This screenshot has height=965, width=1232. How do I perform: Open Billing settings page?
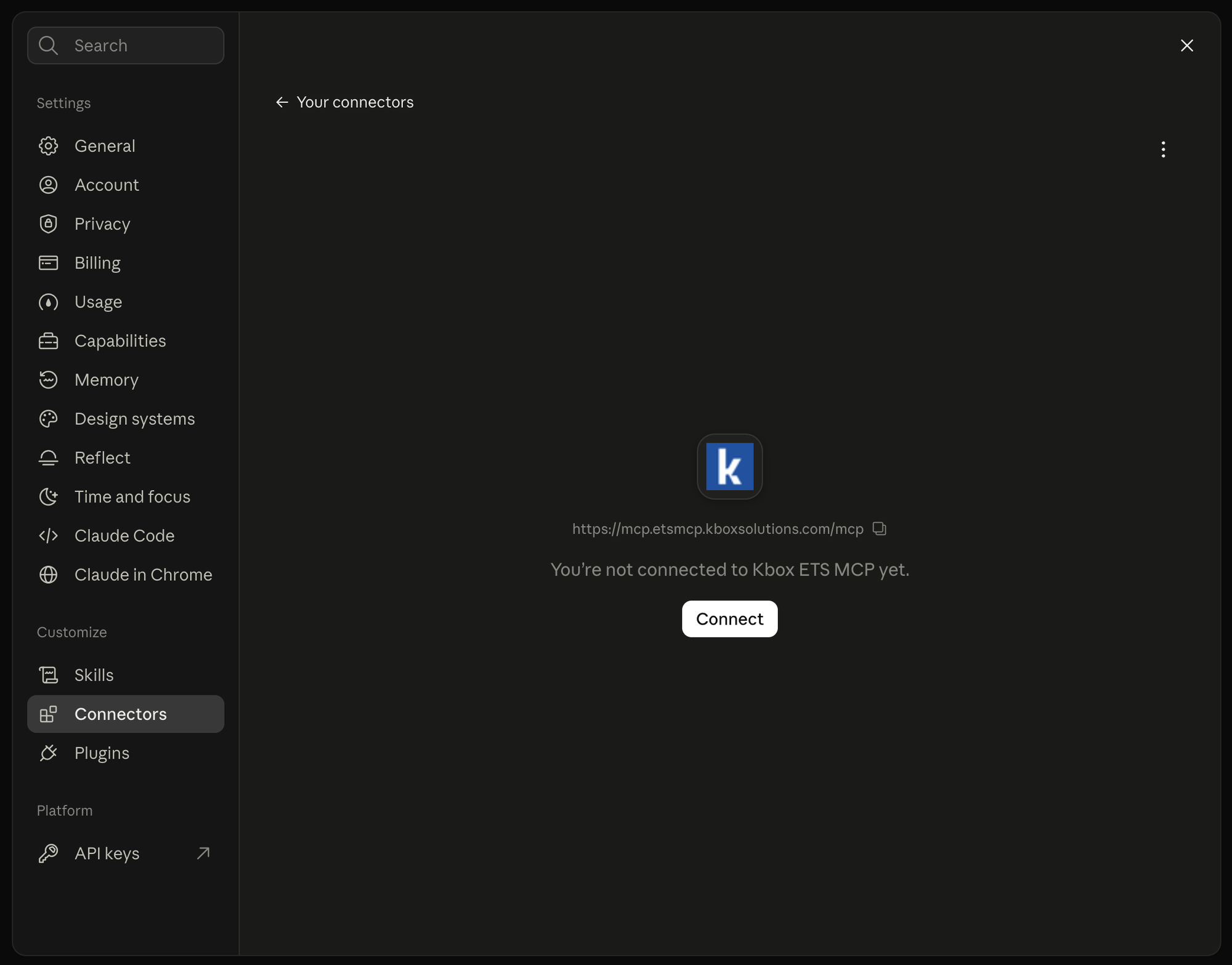(x=126, y=263)
